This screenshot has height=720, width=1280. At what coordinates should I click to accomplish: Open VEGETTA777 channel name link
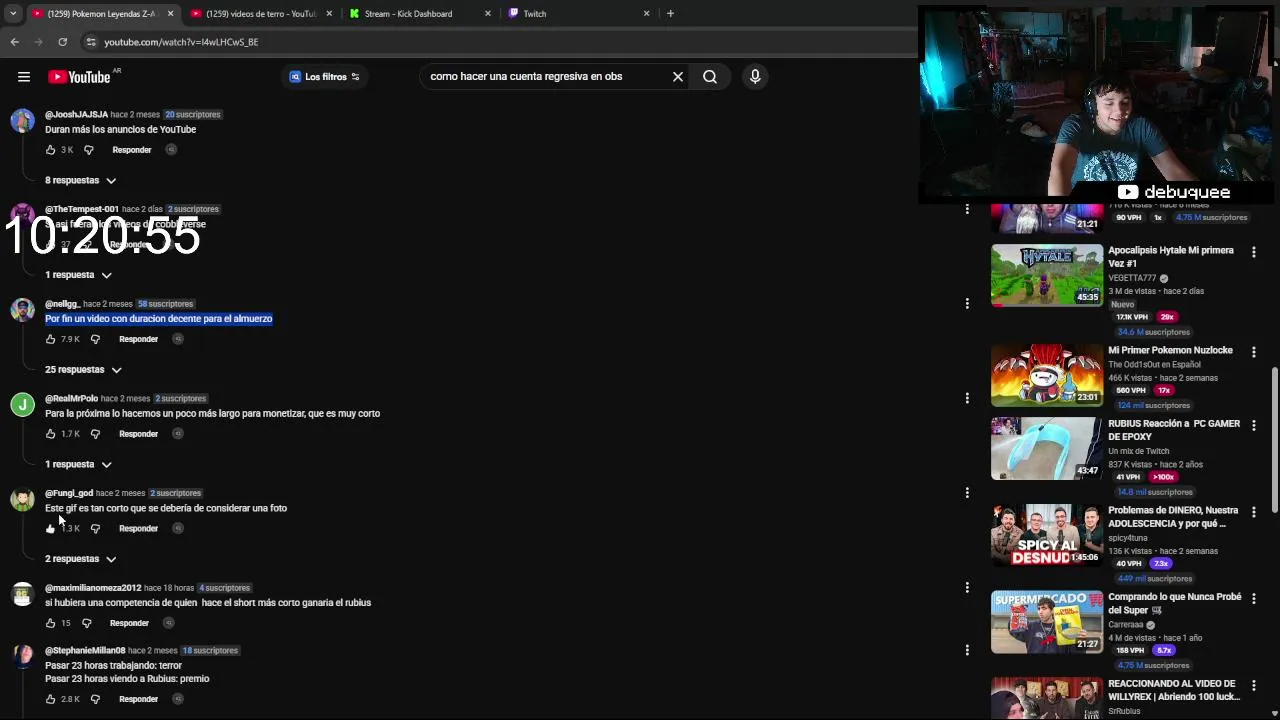tap(1132, 278)
